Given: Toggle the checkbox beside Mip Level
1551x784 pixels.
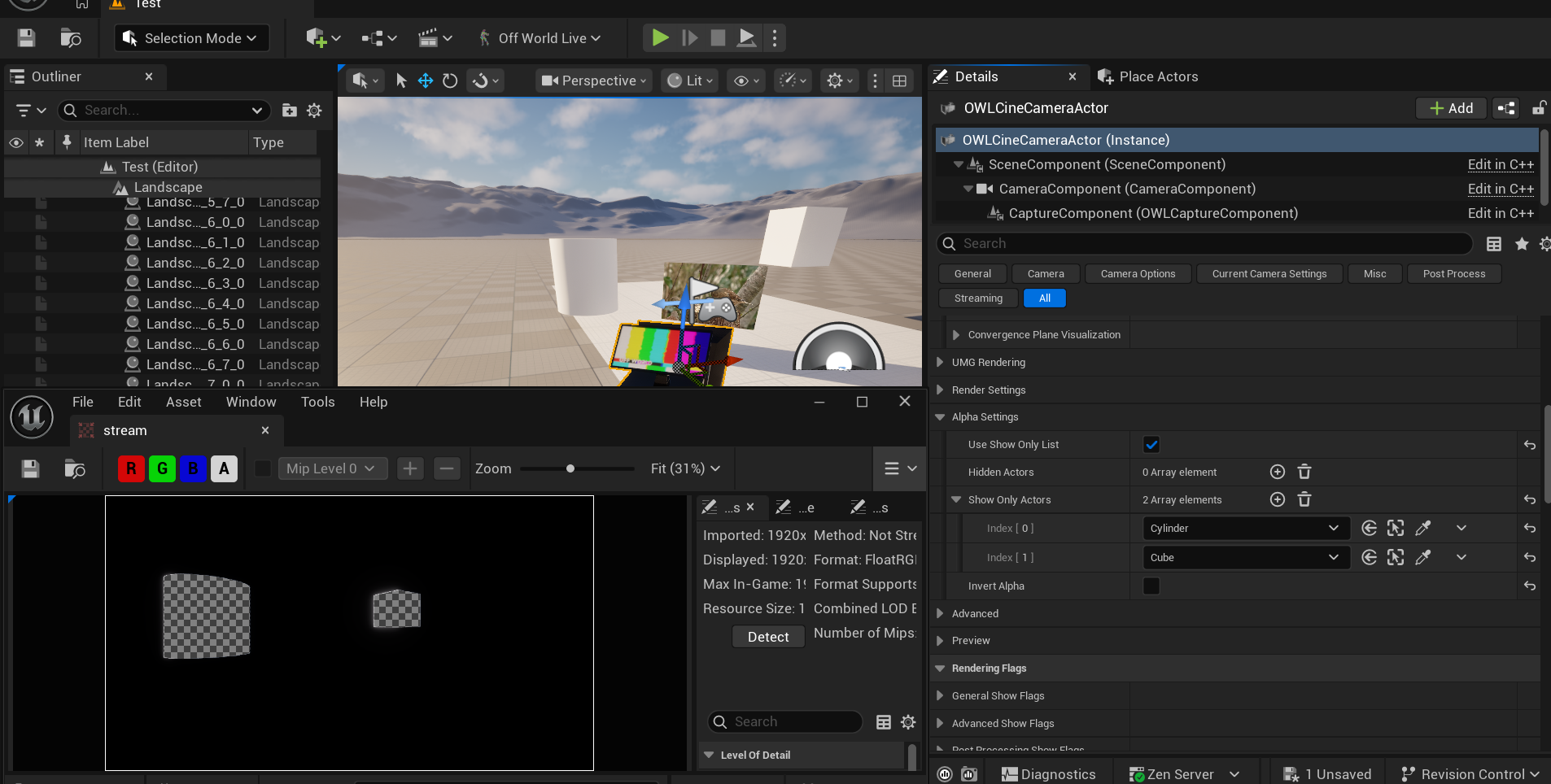Looking at the screenshot, I should [x=263, y=468].
